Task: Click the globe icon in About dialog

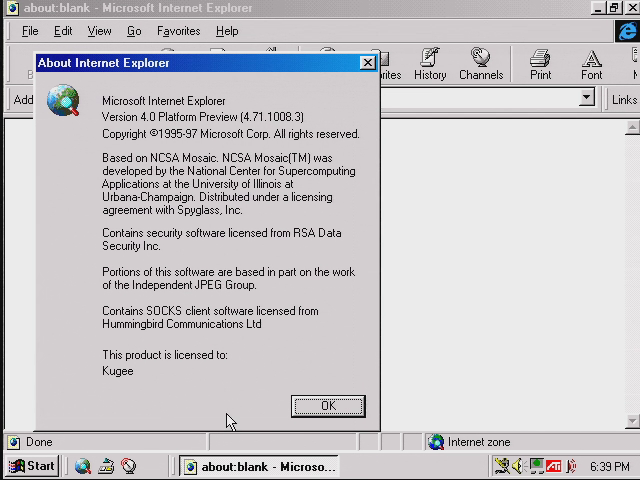Action: [x=63, y=100]
